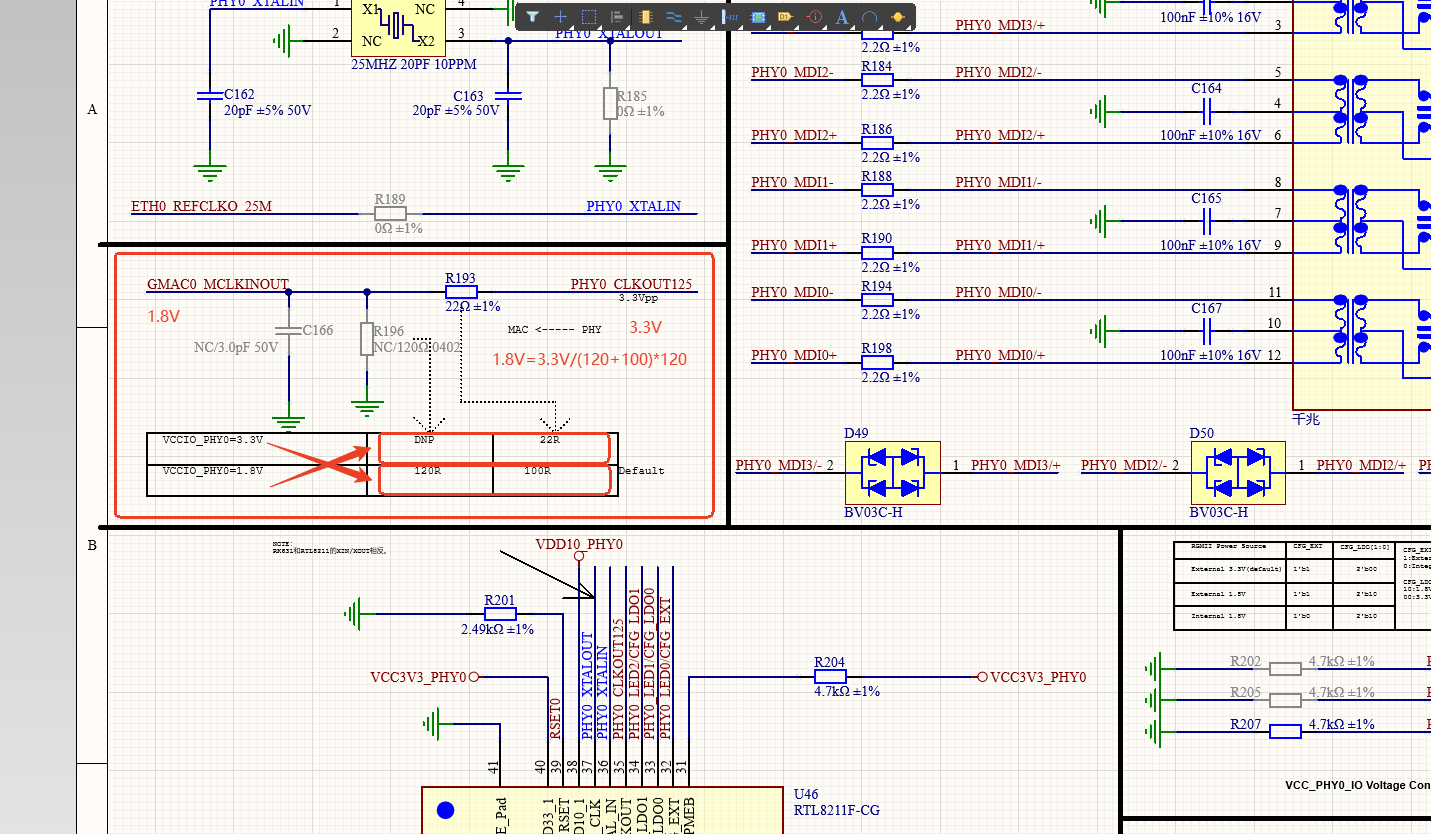The height and width of the screenshot is (834, 1431).
Task: Open the selection filter in the active bar
Action: tap(533, 17)
